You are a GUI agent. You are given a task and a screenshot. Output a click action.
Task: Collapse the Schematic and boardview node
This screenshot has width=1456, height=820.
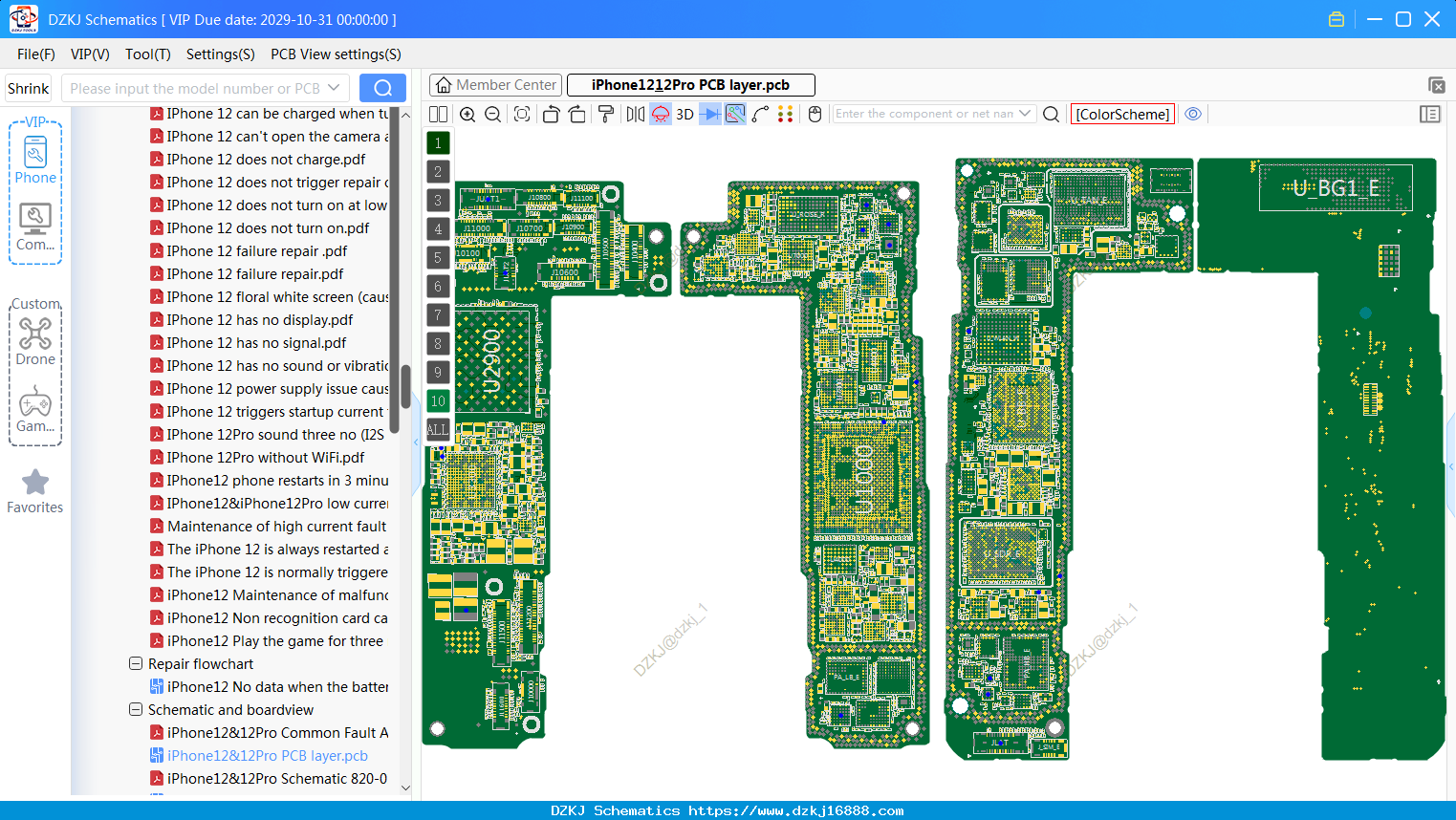click(136, 709)
